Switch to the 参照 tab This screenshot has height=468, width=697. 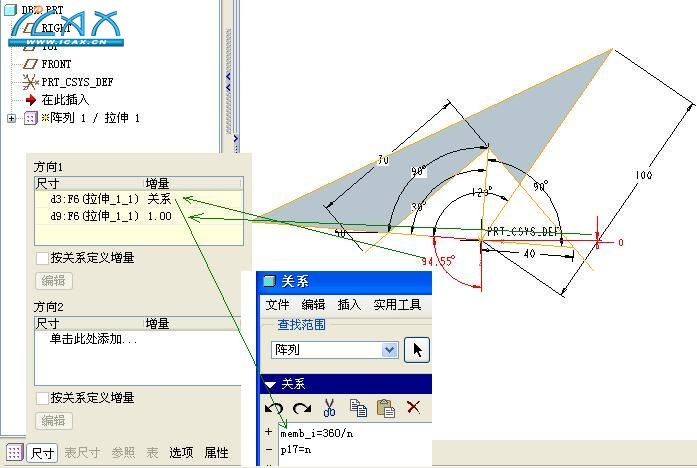(123, 453)
